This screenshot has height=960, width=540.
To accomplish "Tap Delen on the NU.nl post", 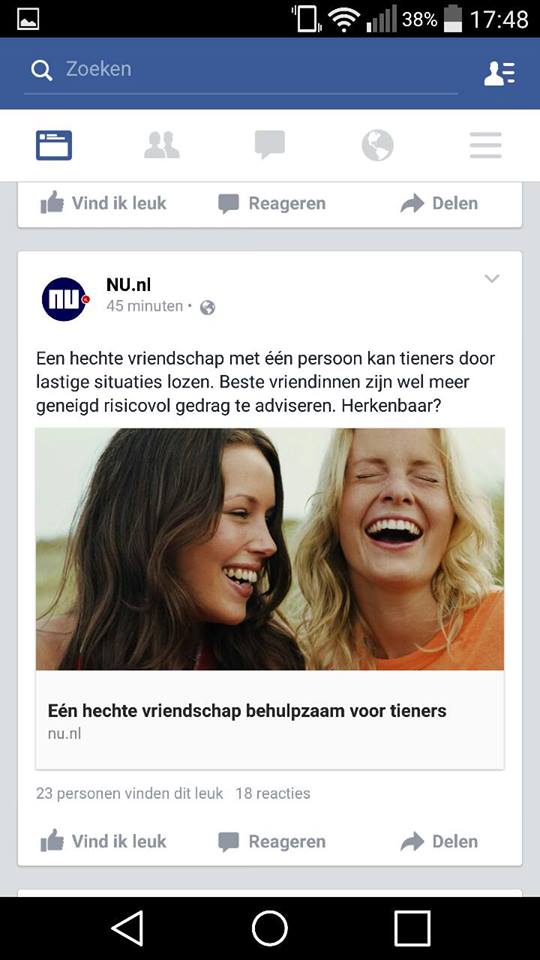I will [439, 842].
